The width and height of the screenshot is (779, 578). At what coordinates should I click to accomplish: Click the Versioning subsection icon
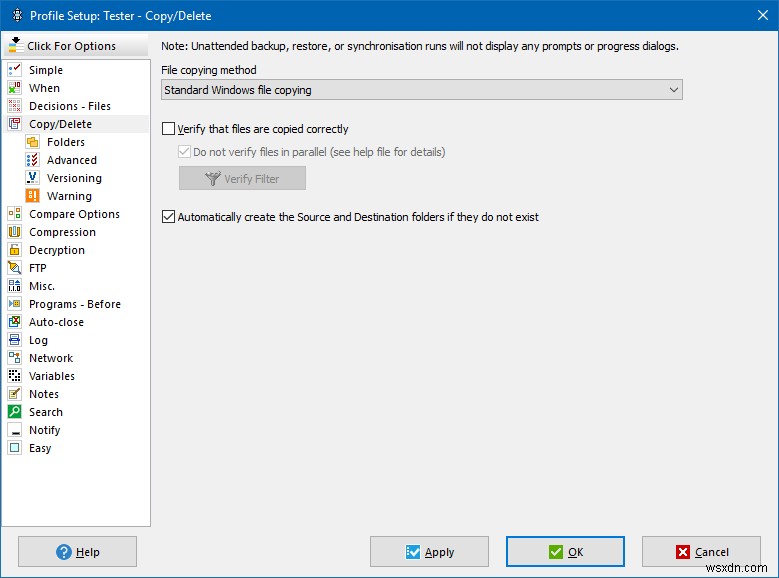pos(33,178)
